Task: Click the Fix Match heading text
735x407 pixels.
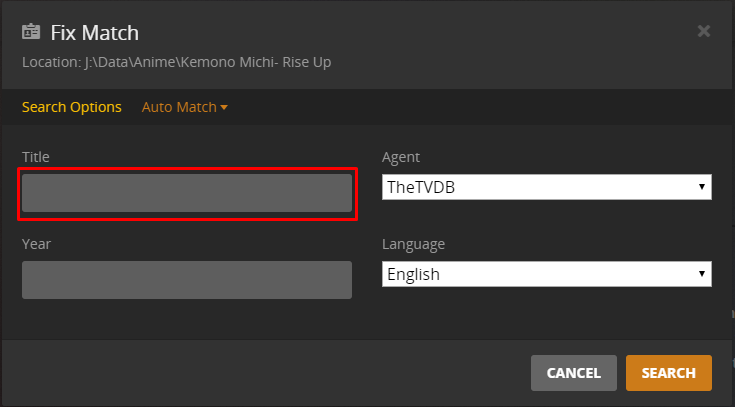Action: [x=95, y=33]
